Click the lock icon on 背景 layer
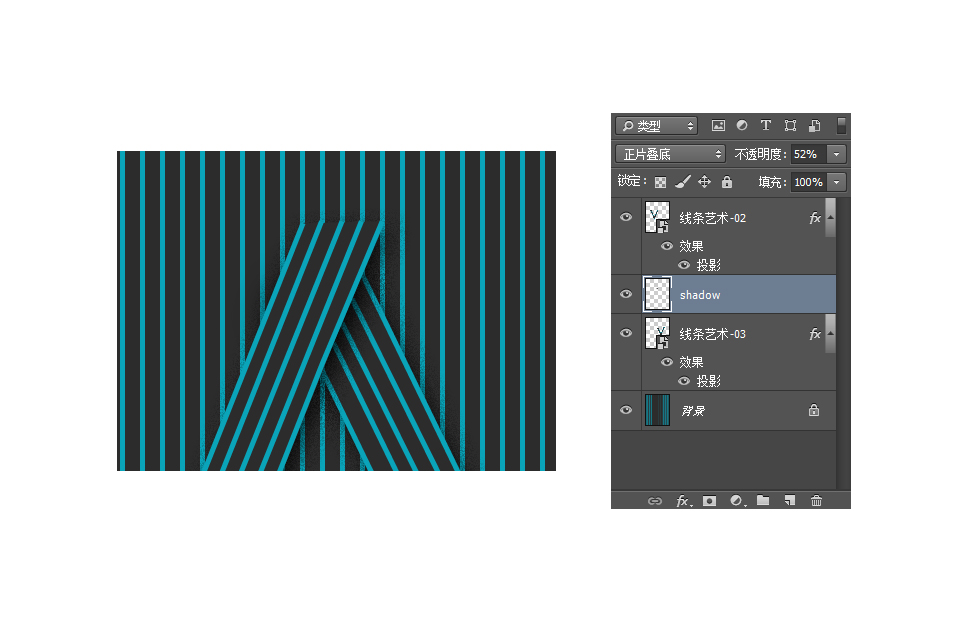Viewport: 960px width, 621px height. coord(814,410)
